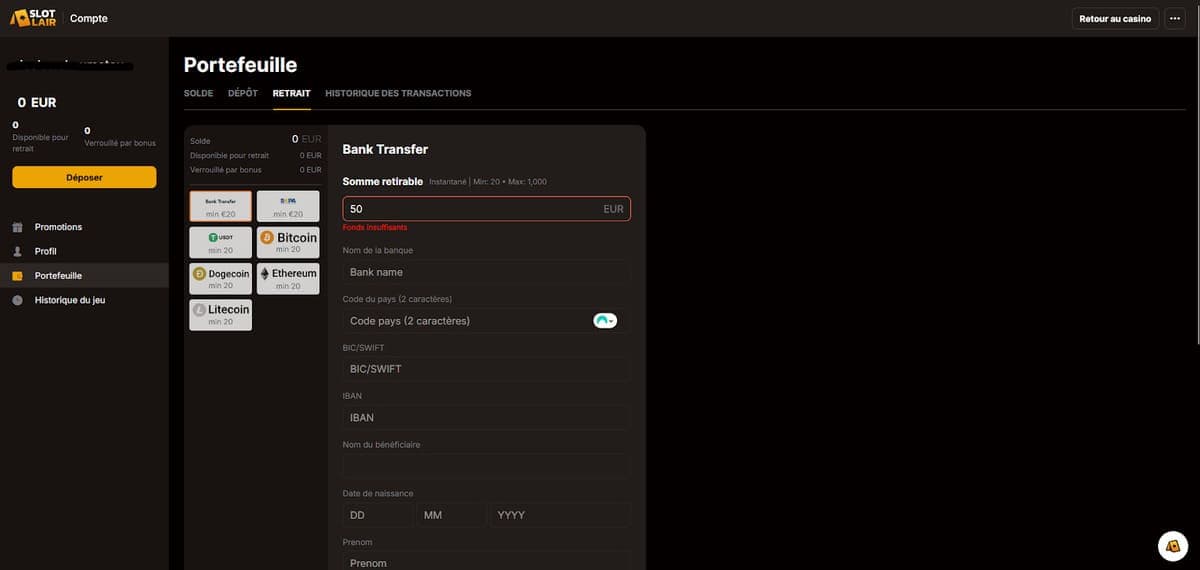Screen dimensions: 1200x570
Task: Pick Litecoin withdrawal method
Action: click(x=220, y=314)
